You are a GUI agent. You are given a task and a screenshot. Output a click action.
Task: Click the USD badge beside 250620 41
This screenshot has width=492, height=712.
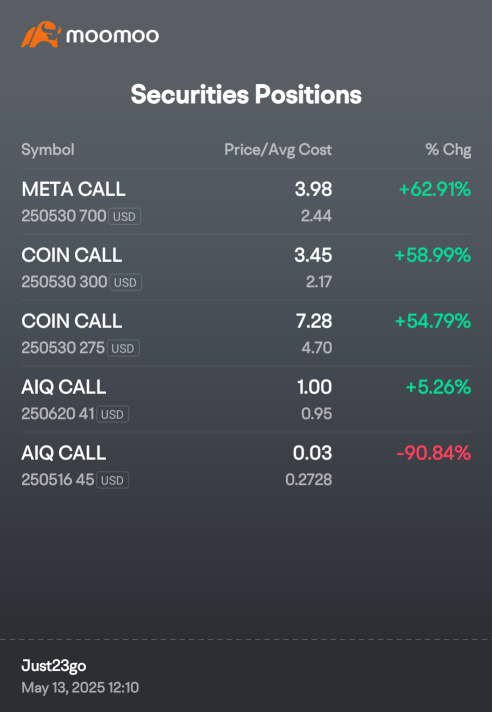click(113, 414)
